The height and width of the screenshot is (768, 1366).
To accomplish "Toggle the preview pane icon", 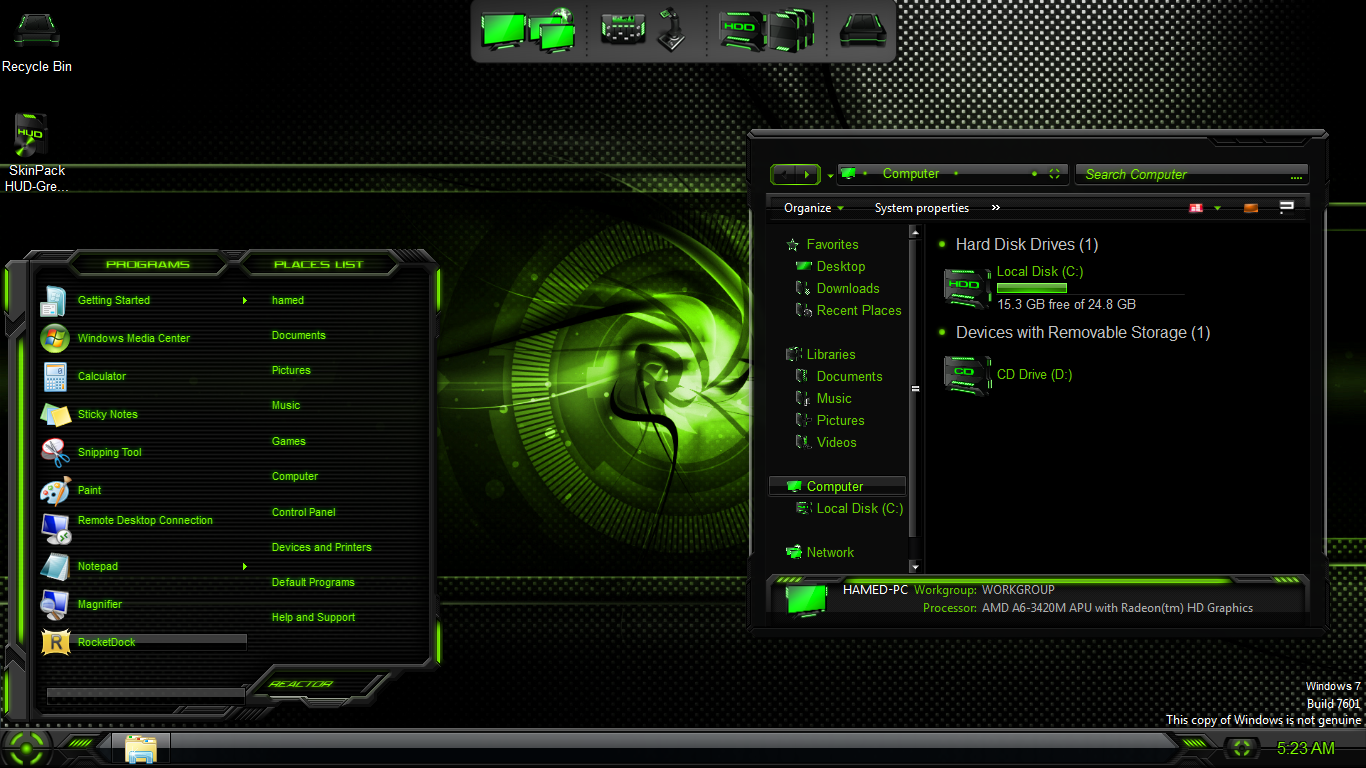I will pyautogui.click(x=1251, y=208).
